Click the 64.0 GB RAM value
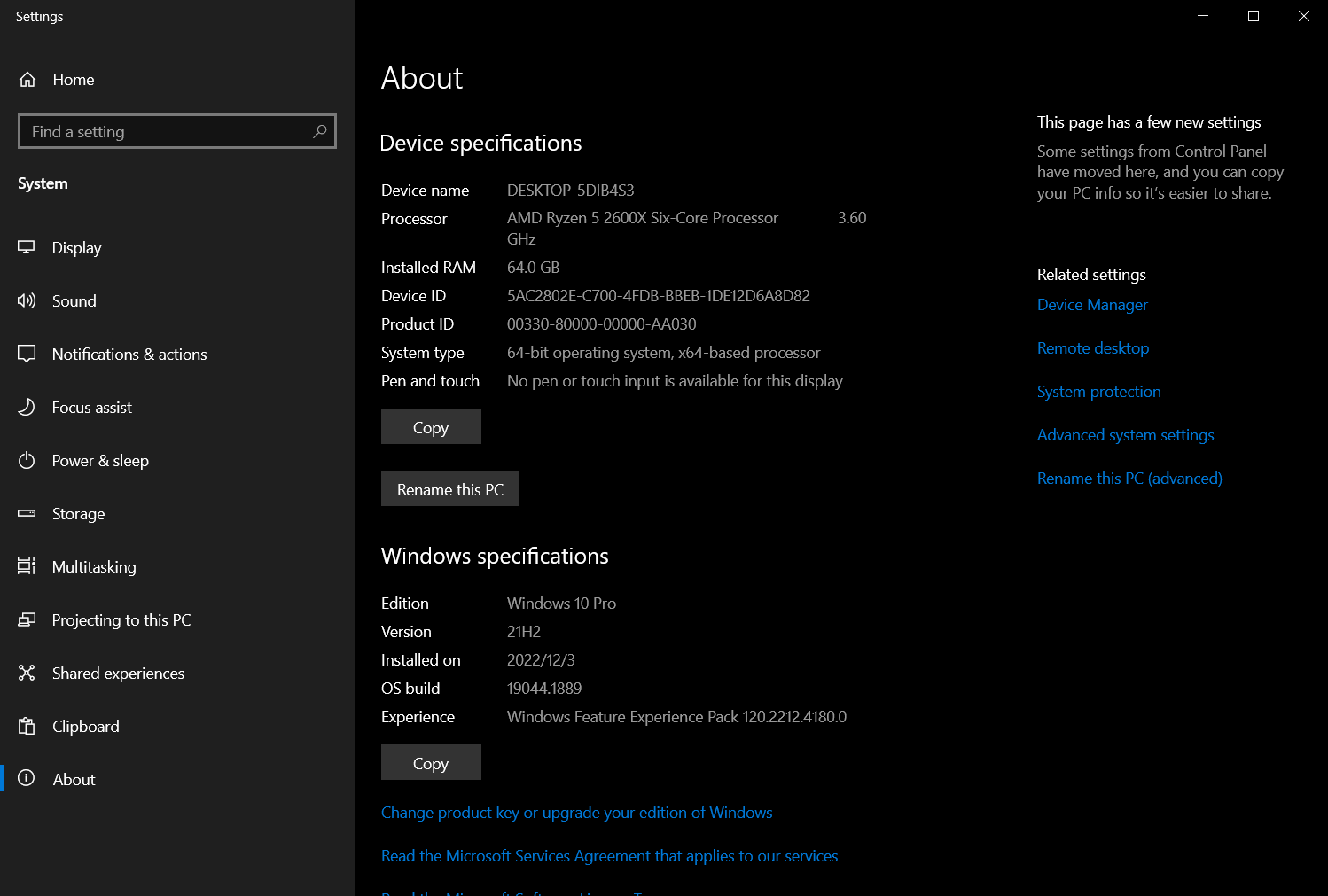1328x896 pixels. click(x=533, y=268)
